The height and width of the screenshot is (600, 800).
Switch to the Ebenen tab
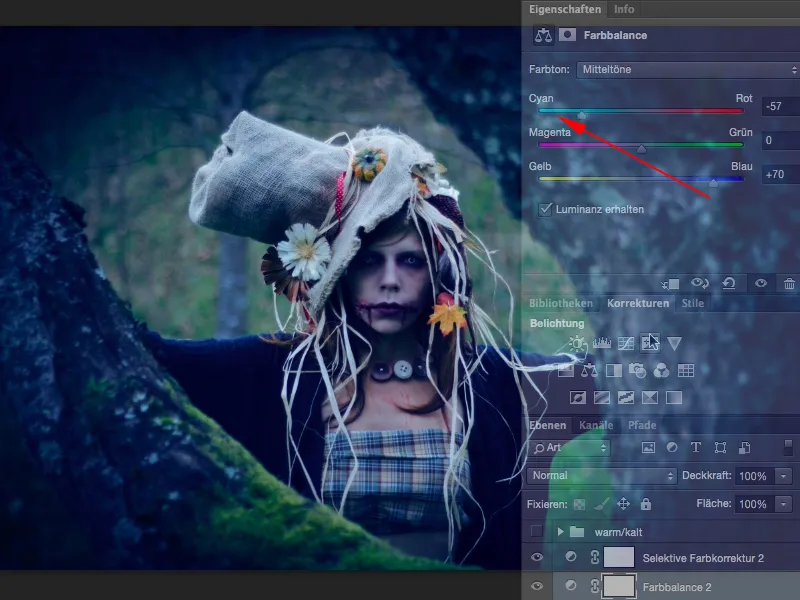(x=547, y=425)
